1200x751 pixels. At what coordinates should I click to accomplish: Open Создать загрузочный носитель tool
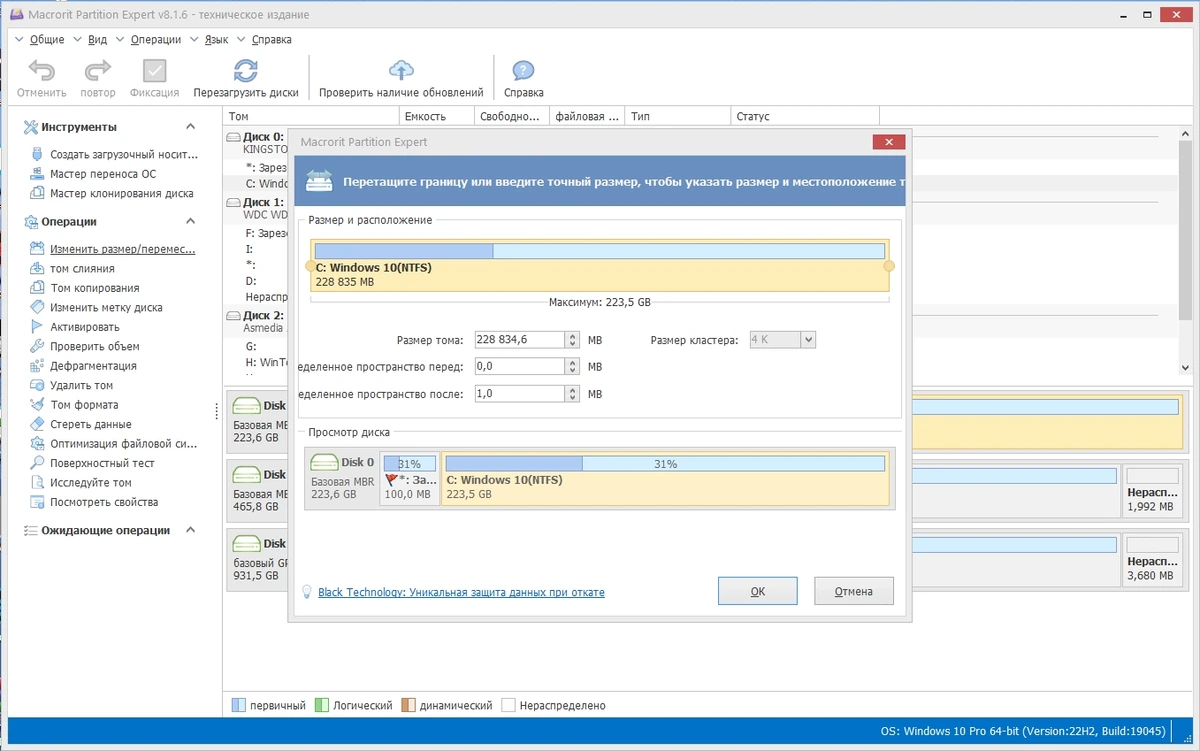pyautogui.click(x=124, y=155)
